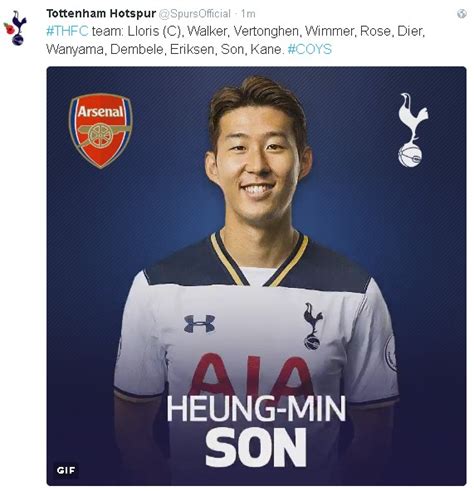Click the name Lloris (C) in the tweet
The image size is (474, 491).
point(155,31)
